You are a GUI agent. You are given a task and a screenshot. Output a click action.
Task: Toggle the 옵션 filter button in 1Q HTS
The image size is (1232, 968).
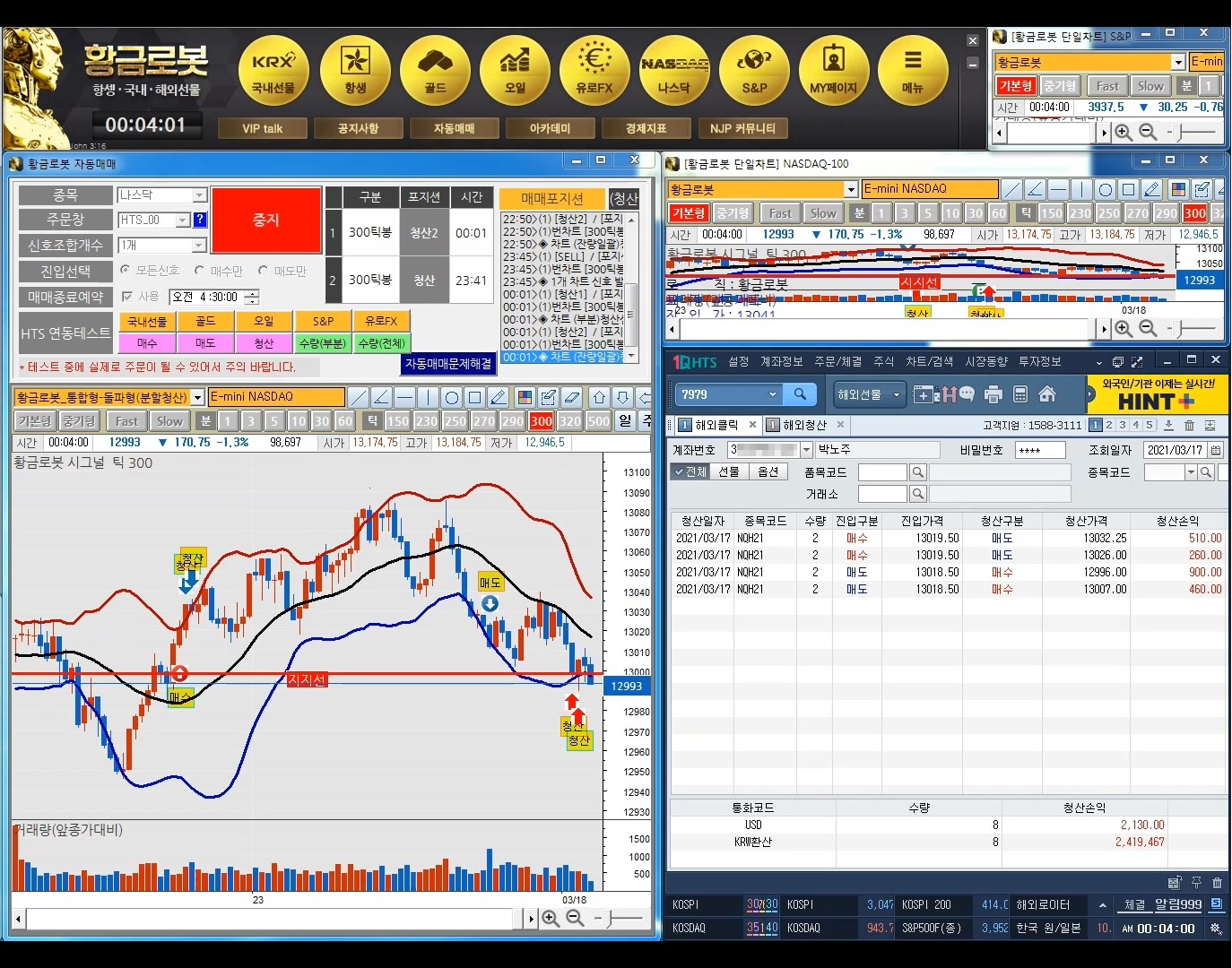(x=768, y=471)
